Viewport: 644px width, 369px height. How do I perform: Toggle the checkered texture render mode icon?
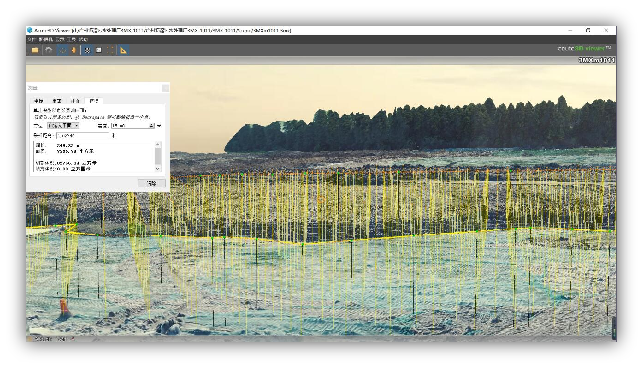tap(87, 50)
